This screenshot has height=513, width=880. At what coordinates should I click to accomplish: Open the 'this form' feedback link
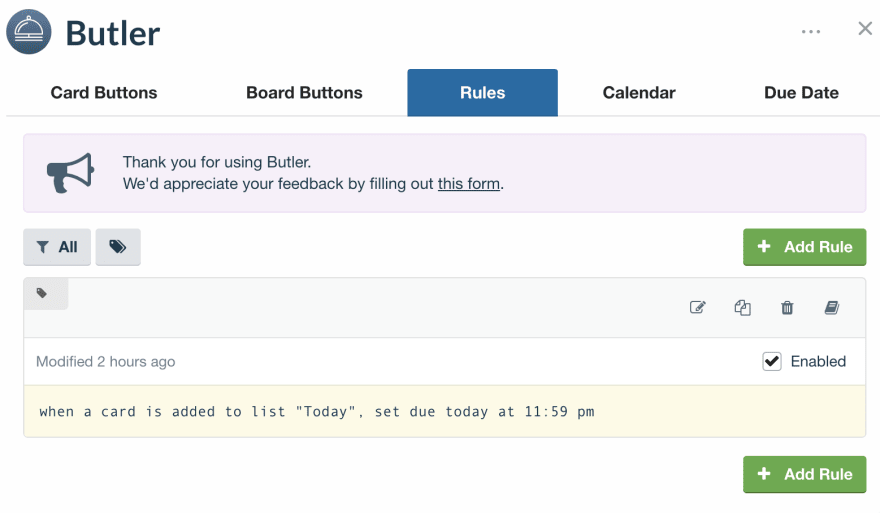coord(469,184)
